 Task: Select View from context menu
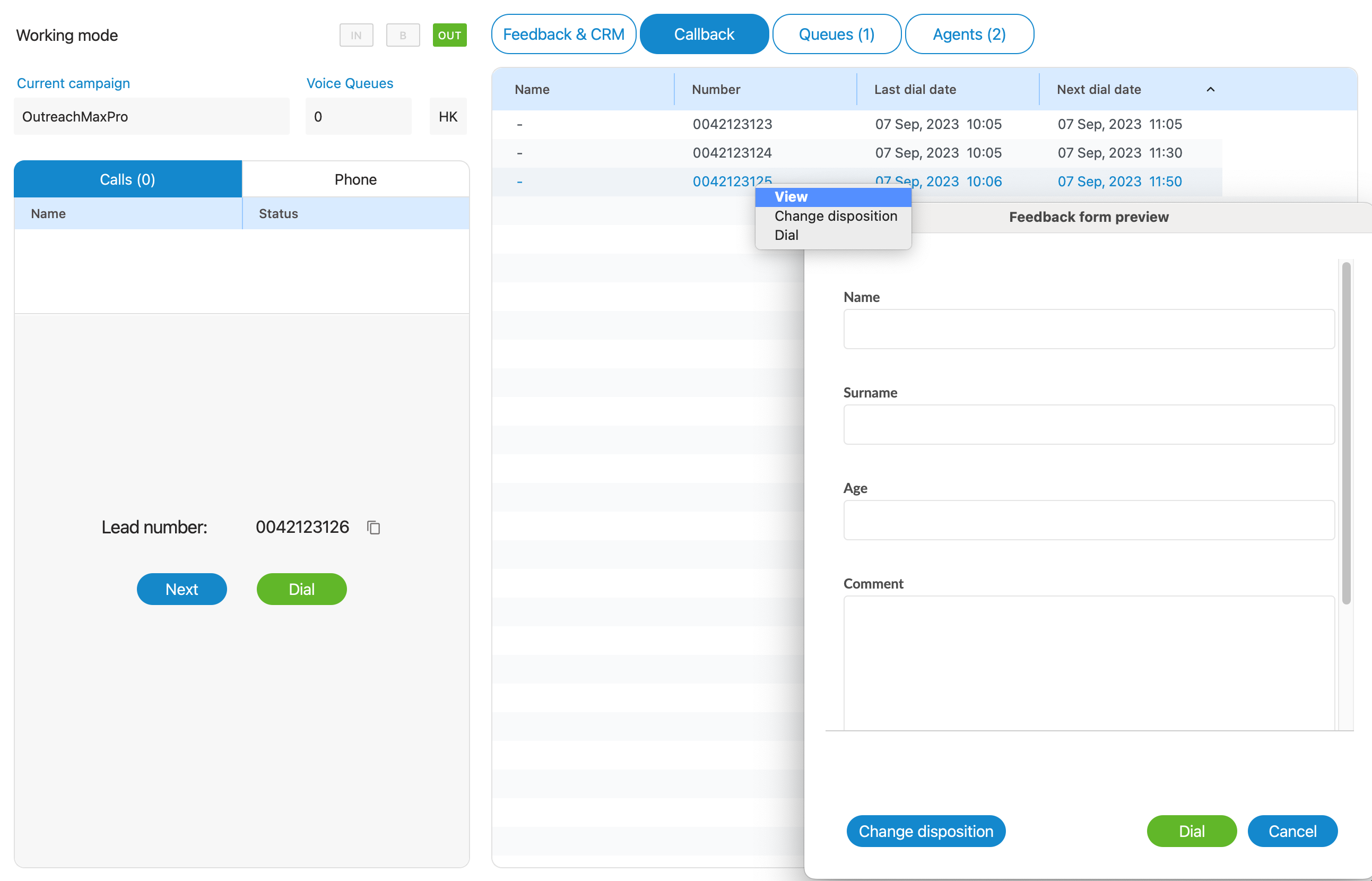(790, 196)
